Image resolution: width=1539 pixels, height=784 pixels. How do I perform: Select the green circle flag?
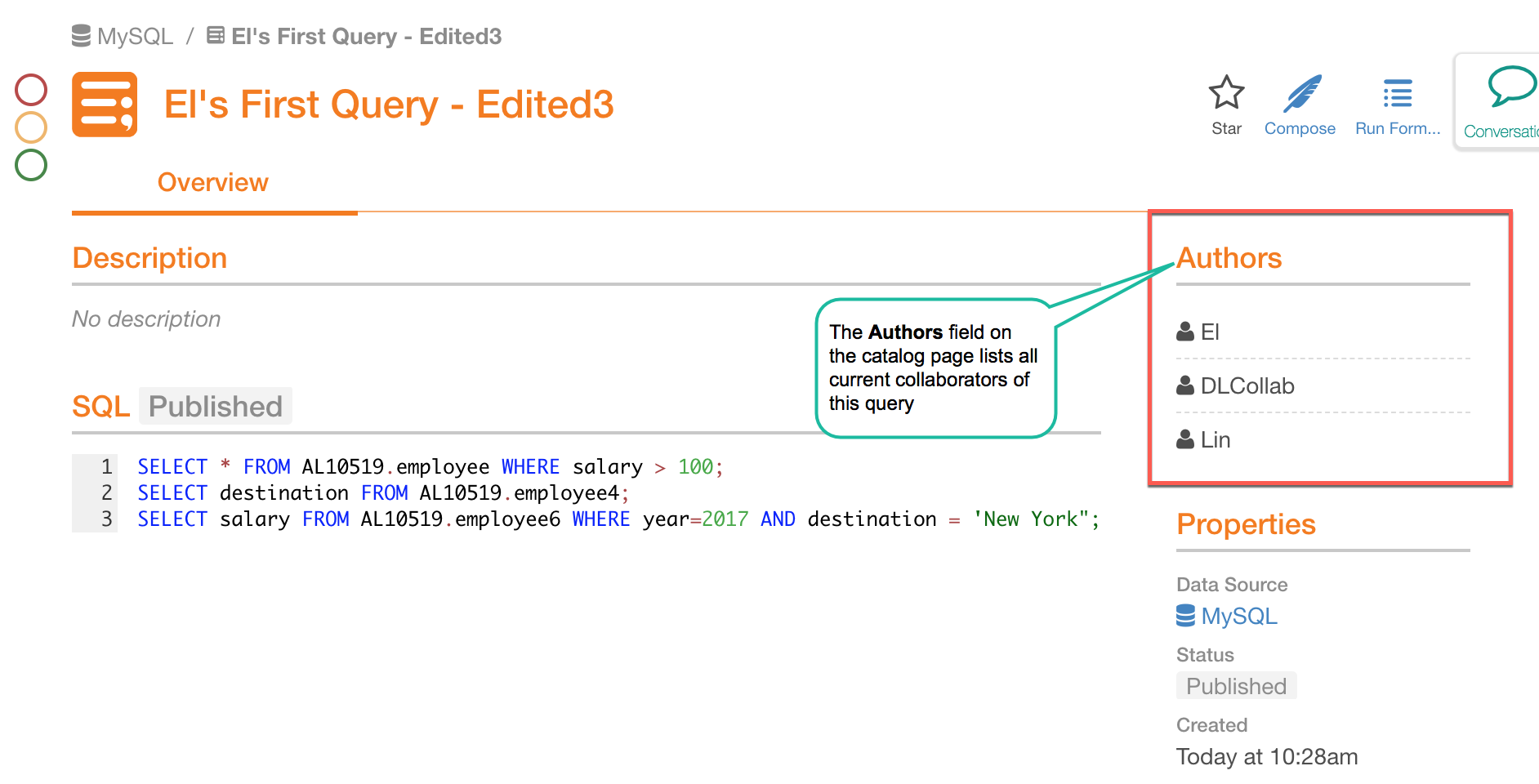point(31,165)
